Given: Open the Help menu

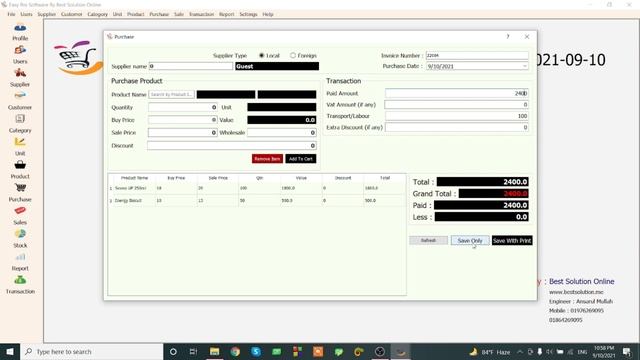Looking at the screenshot, I should coord(268,14).
